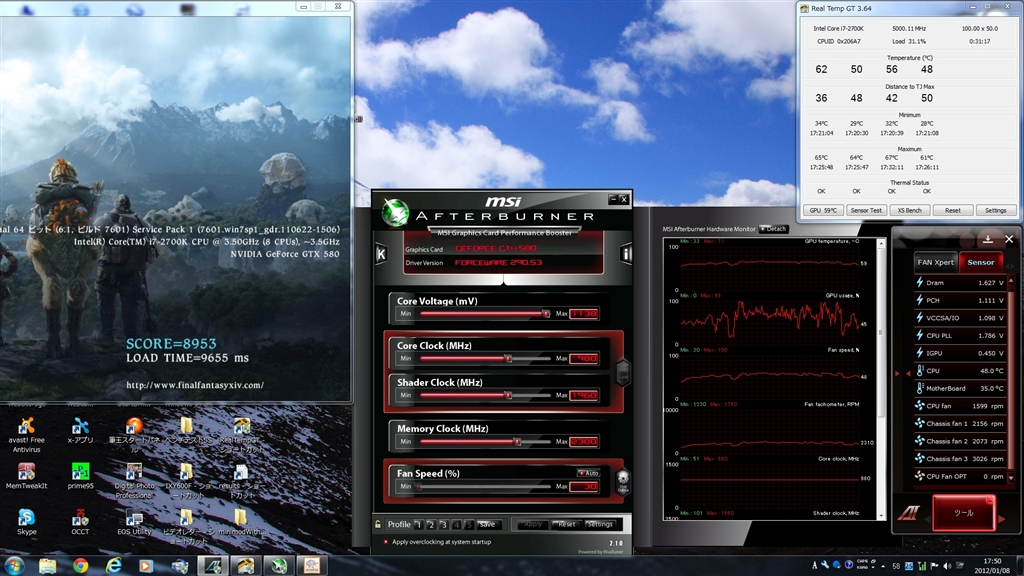Click the Memory Clock slider handle
This screenshot has width=1024, height=576.
click(517, 442)
